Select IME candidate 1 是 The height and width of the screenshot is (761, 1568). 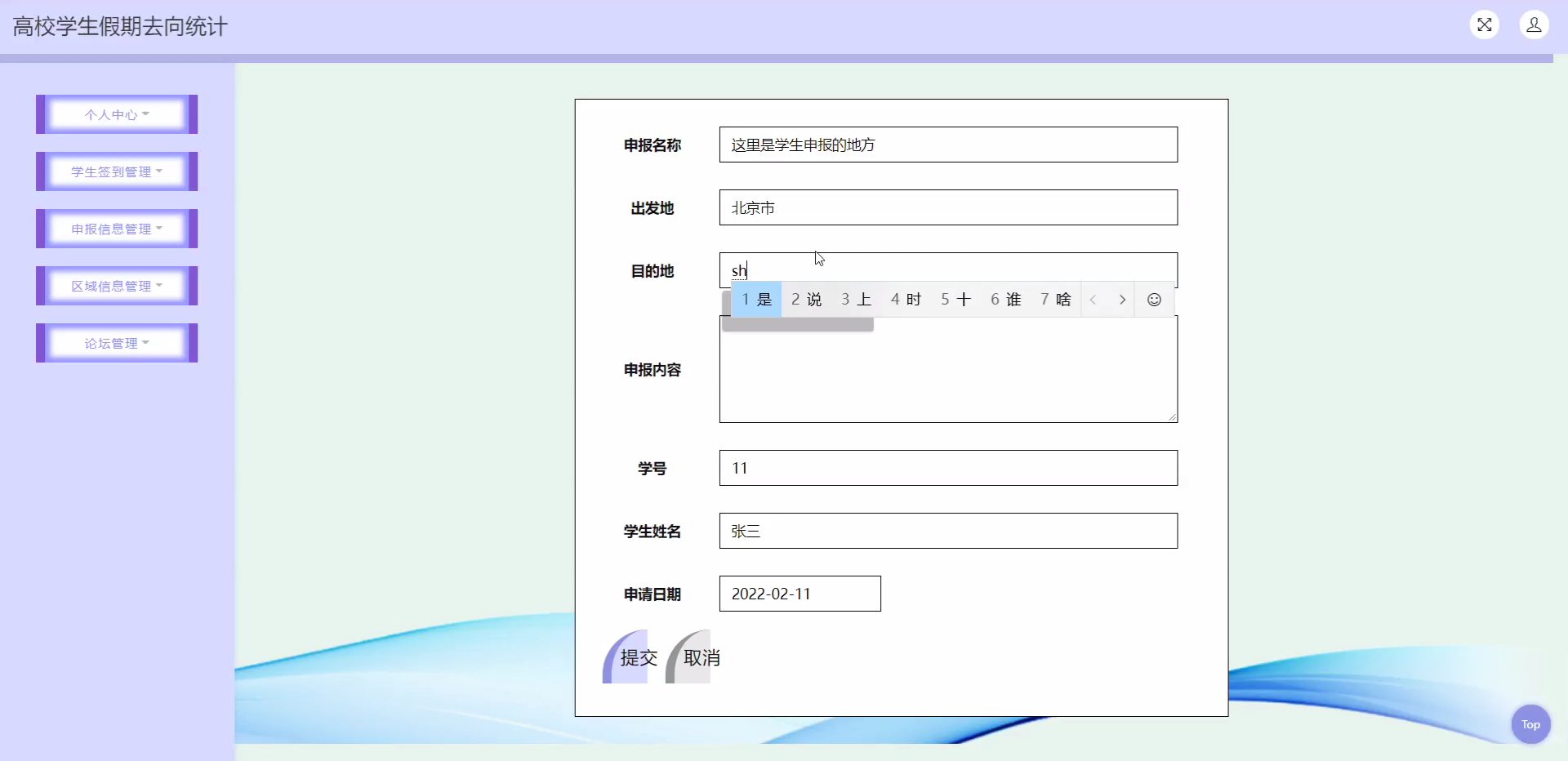(757, 300)
